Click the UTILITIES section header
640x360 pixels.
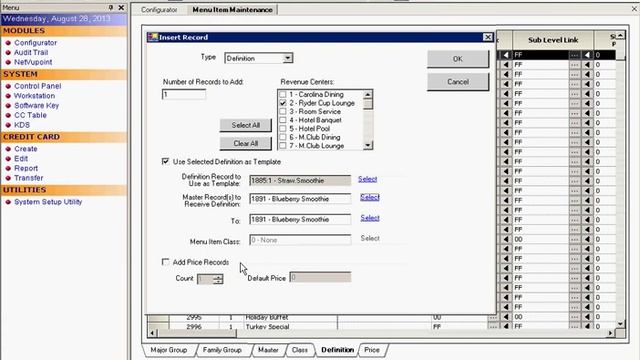[64, 190]
